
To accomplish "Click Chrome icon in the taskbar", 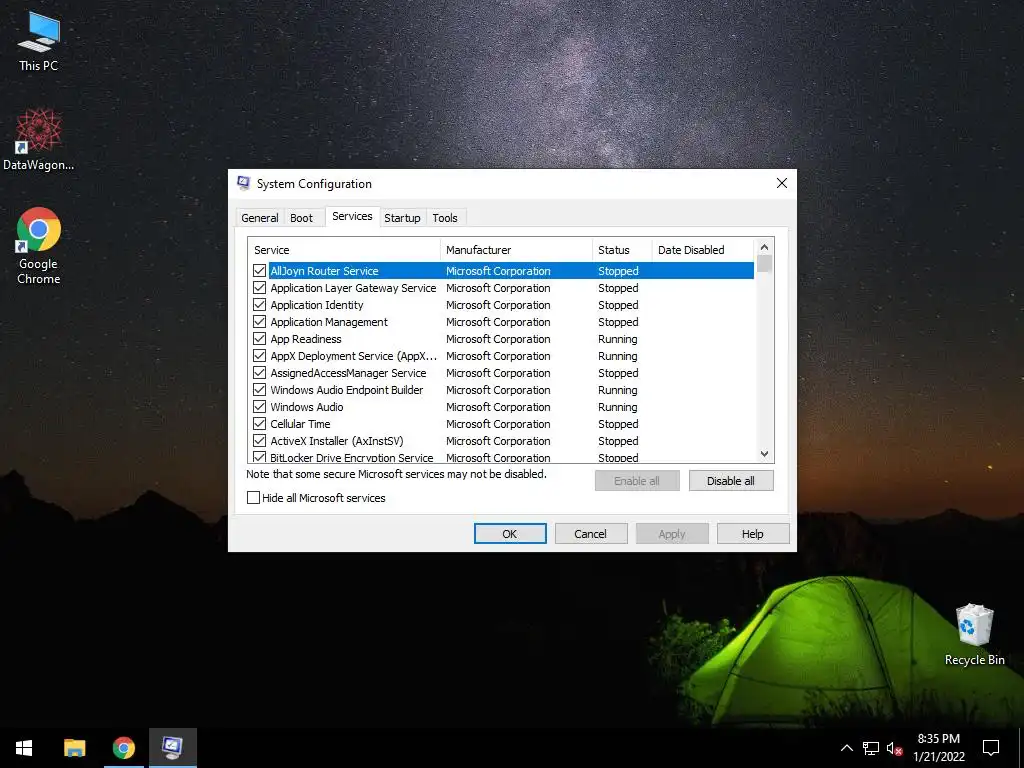I will pyautogui.click(x=123, y=748).
